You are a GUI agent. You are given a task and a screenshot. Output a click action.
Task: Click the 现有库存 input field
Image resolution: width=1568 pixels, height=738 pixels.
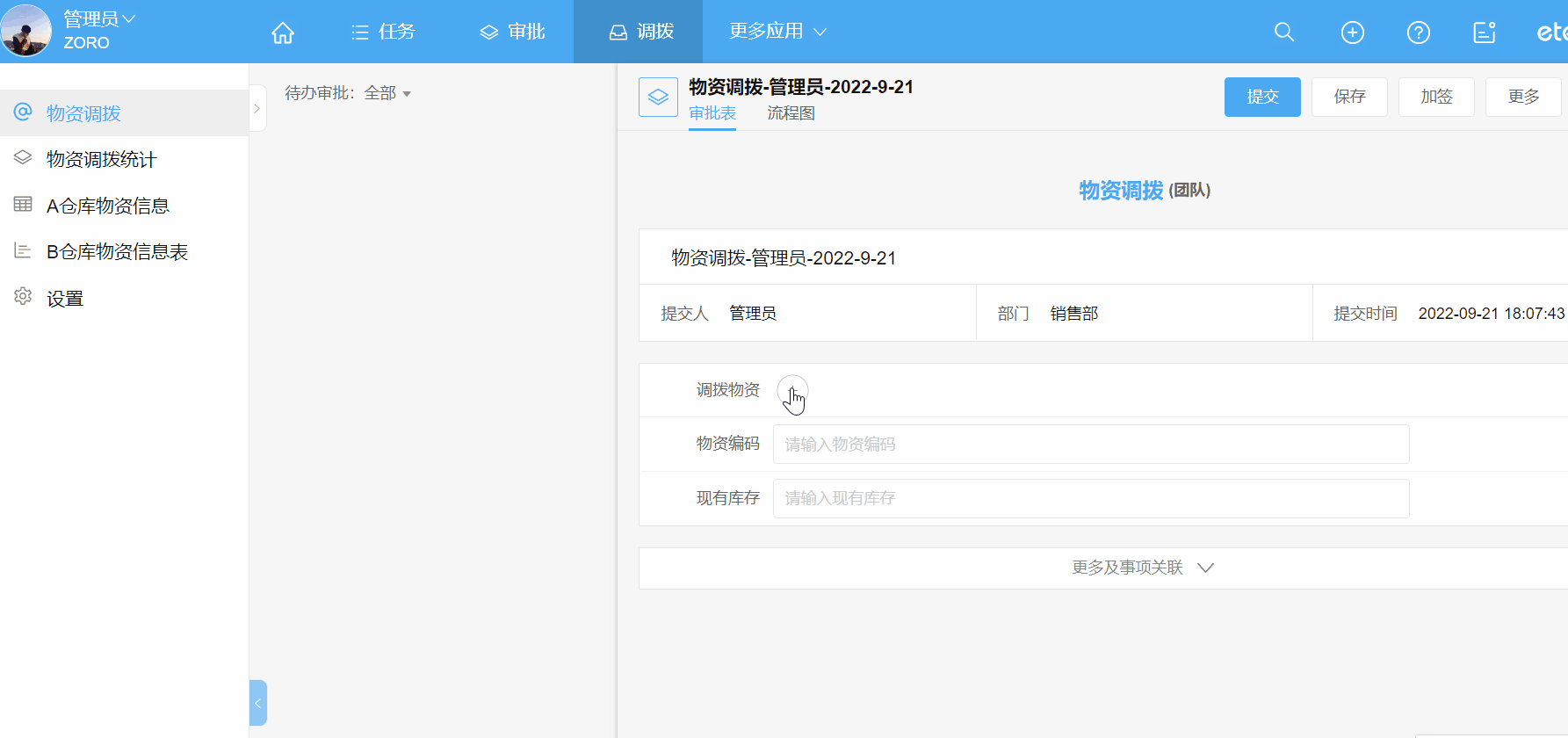tap(1091, 499)
